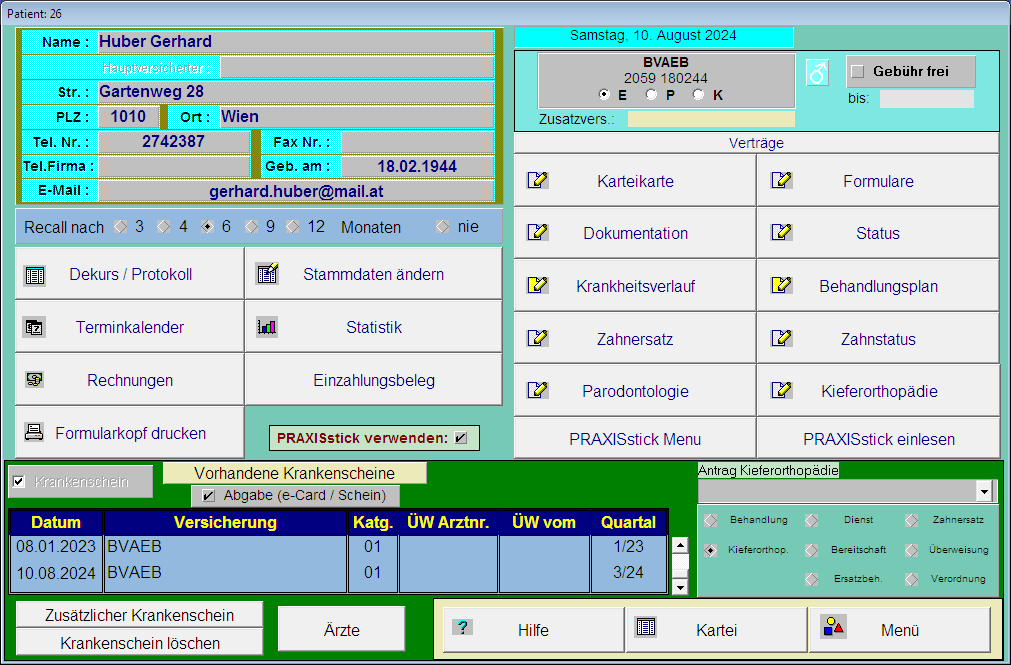The image size is (1011, 665).
Task: Select Recall nach 12 Monaten option
Action: [x=293, y=227]
